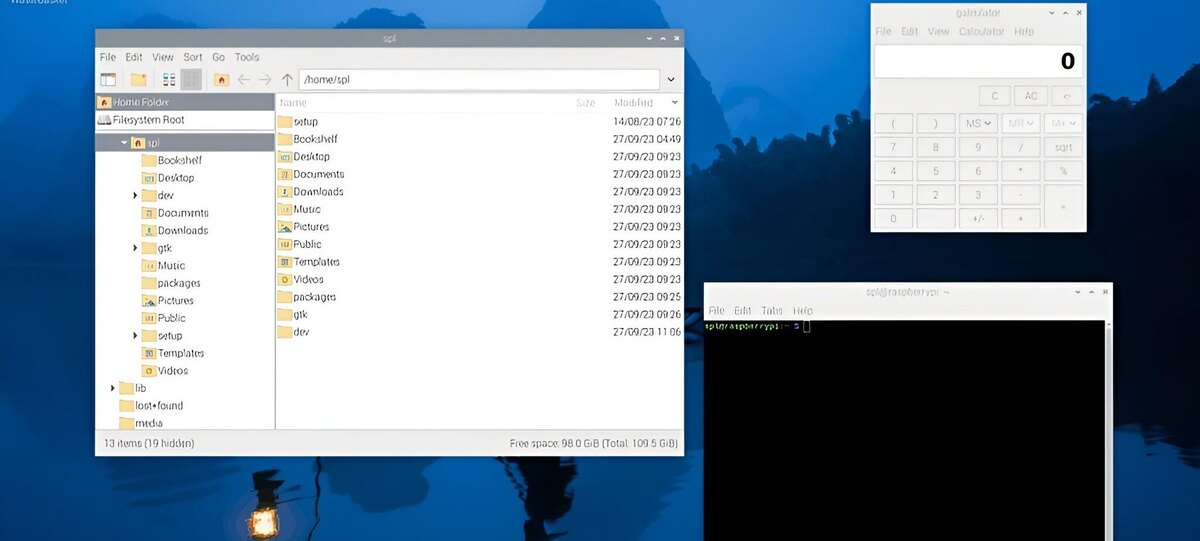Image resolution: width=1200 pixels, height=541 pixels.
Task: Click the terminal window's vertical scrollbar
Action: point(1108,430)
